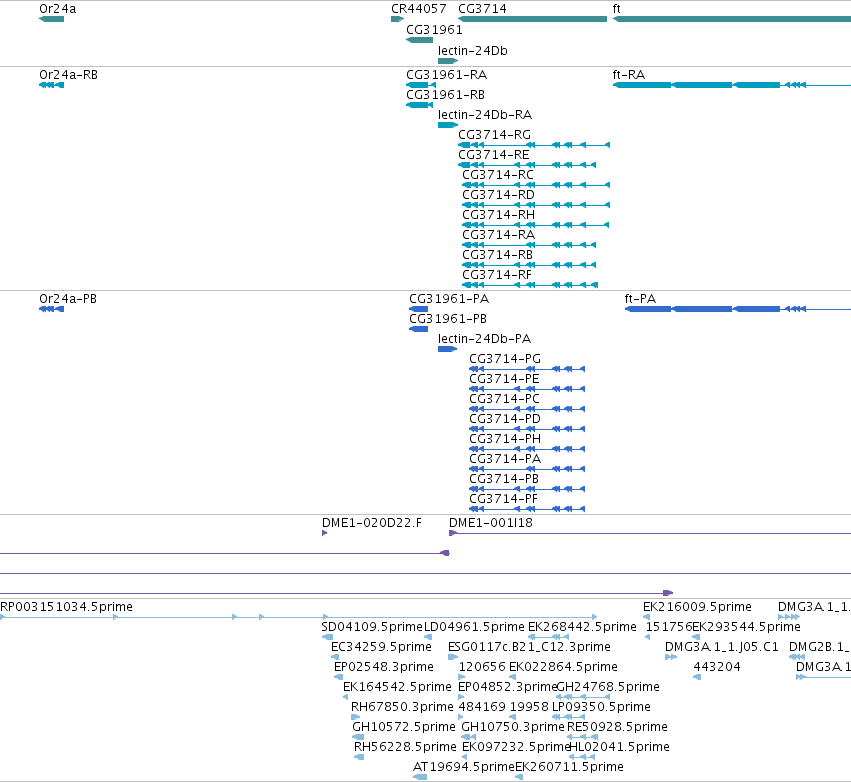
Task: Select EK293544.5prime EST label
Action: (x=746, y=627)
